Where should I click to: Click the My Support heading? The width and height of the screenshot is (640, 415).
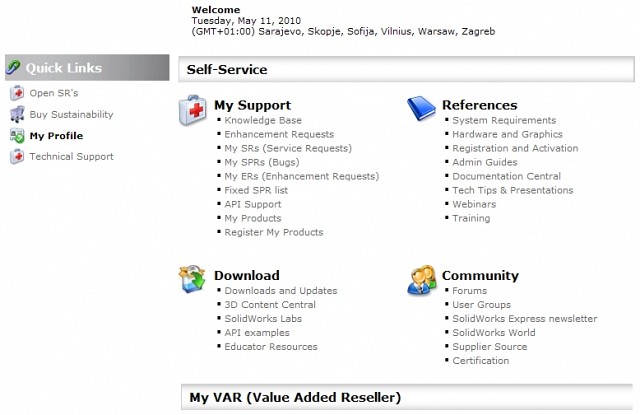pos(253,105)
